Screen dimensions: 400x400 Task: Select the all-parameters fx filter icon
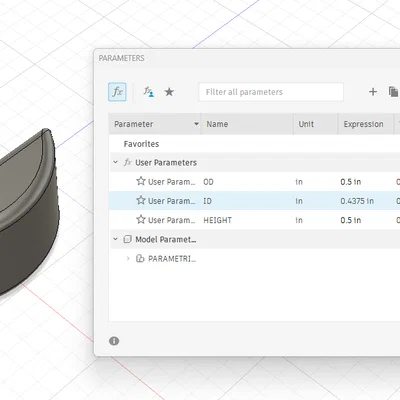[117, 92]
